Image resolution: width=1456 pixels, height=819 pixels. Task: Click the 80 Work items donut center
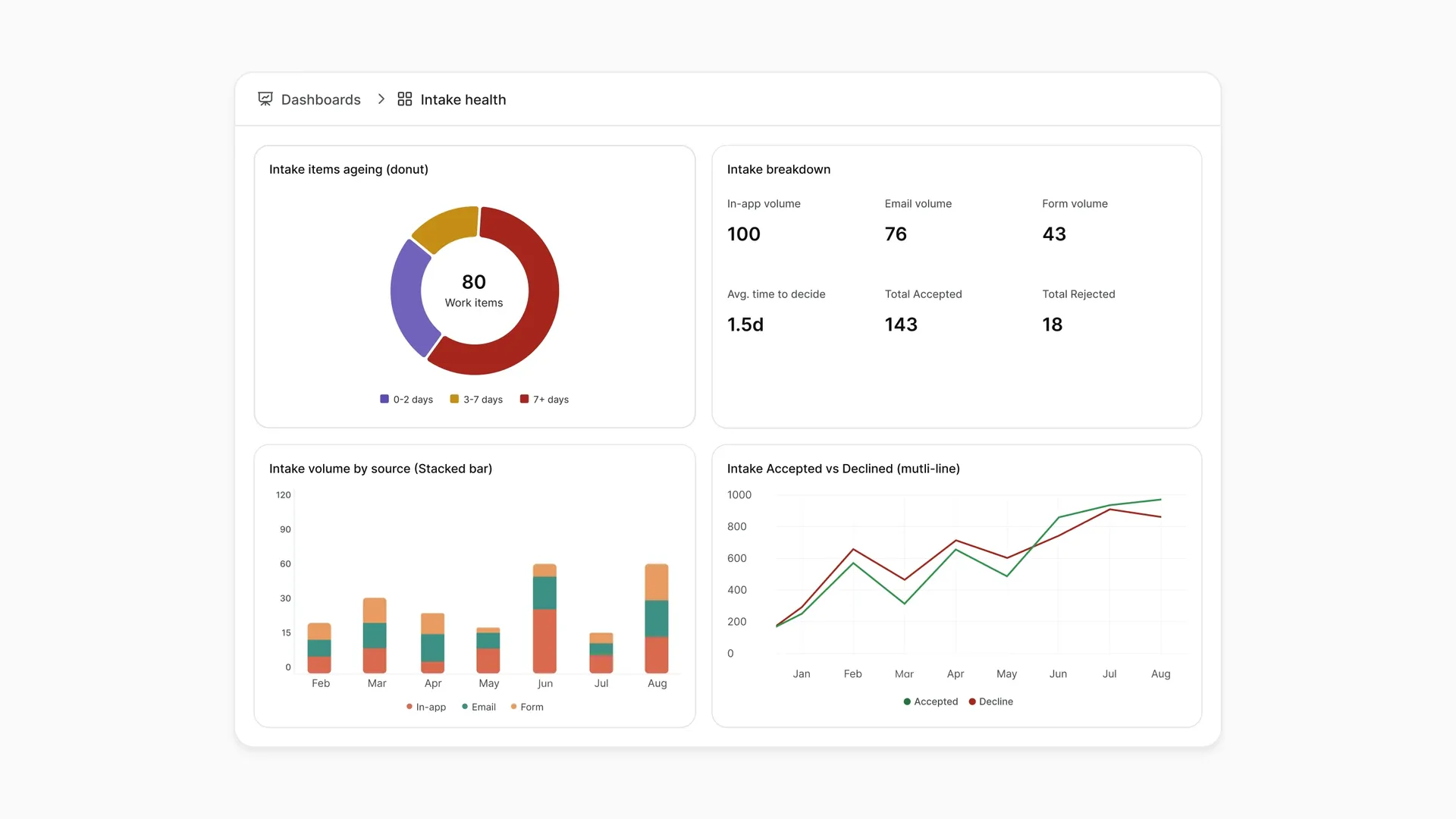[474, 291]
